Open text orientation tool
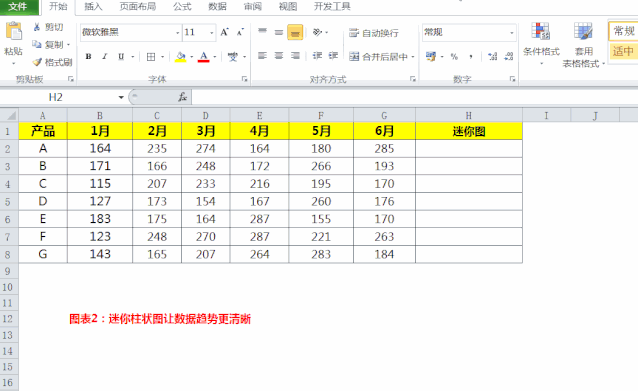Viewport: 638px width, 391px height. pos(318,32)
